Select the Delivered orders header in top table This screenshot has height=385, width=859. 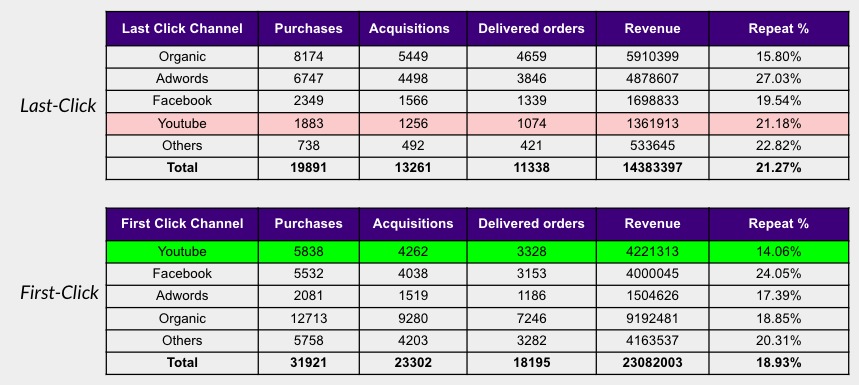click(531, 28)
